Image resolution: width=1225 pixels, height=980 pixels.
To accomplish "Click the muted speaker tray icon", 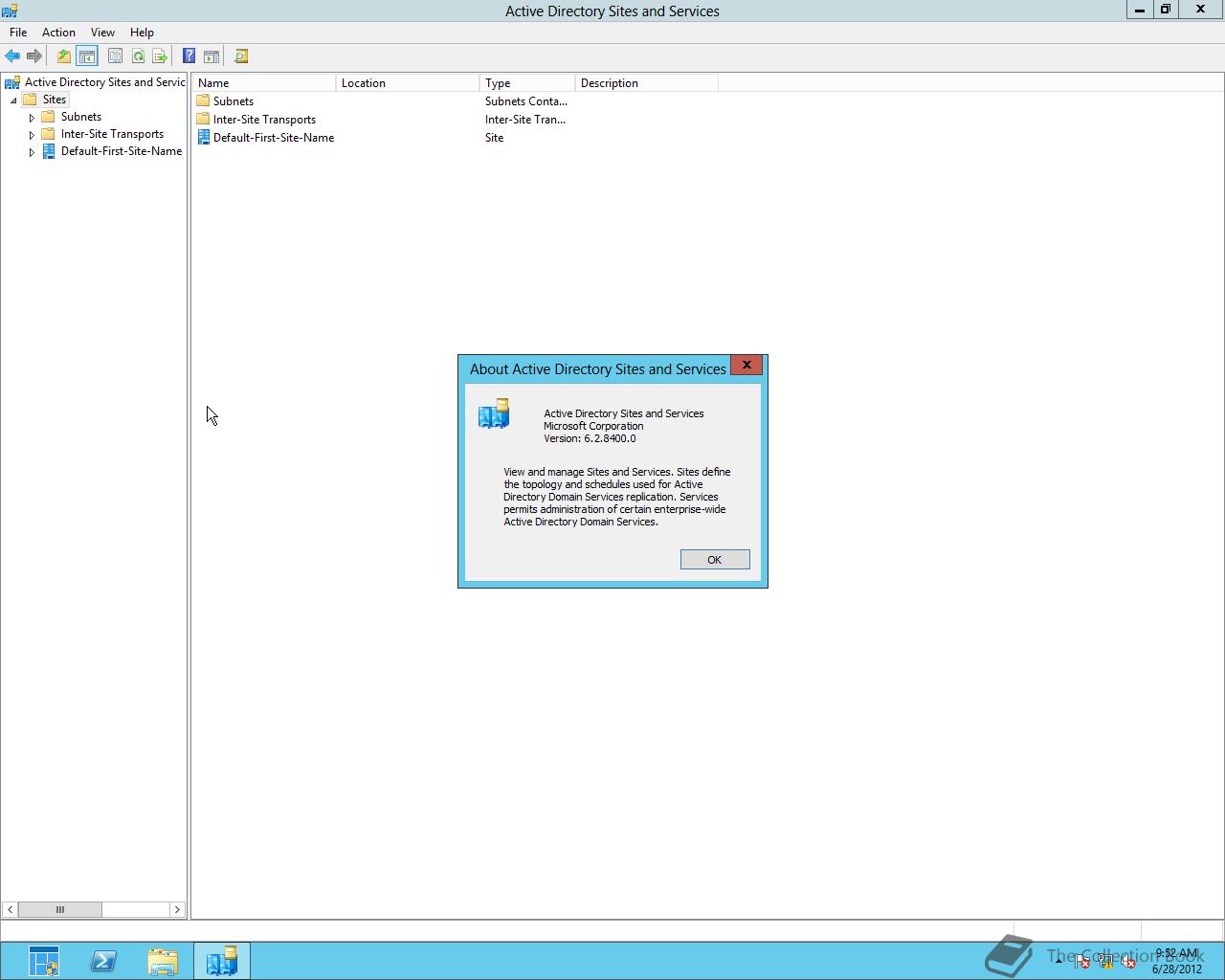I will click(x=1129, y=961).
